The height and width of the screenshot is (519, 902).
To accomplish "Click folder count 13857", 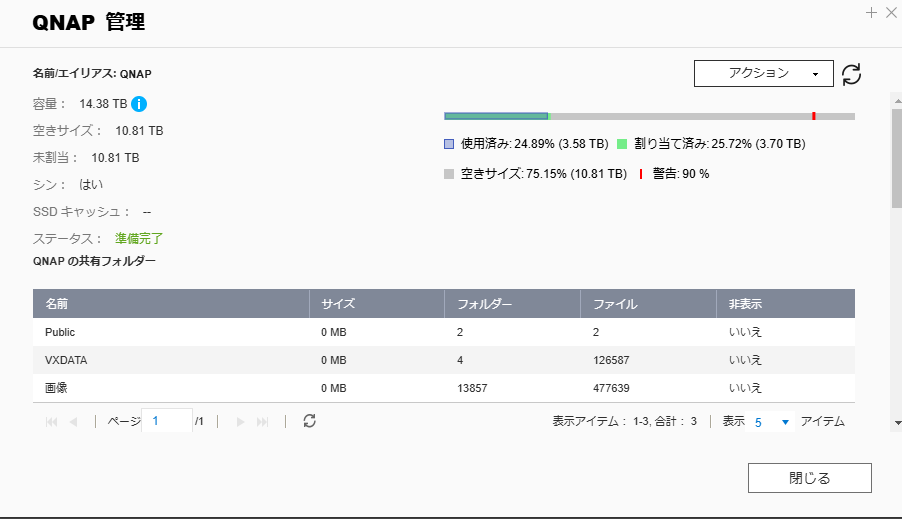I will tap(472, 388).
